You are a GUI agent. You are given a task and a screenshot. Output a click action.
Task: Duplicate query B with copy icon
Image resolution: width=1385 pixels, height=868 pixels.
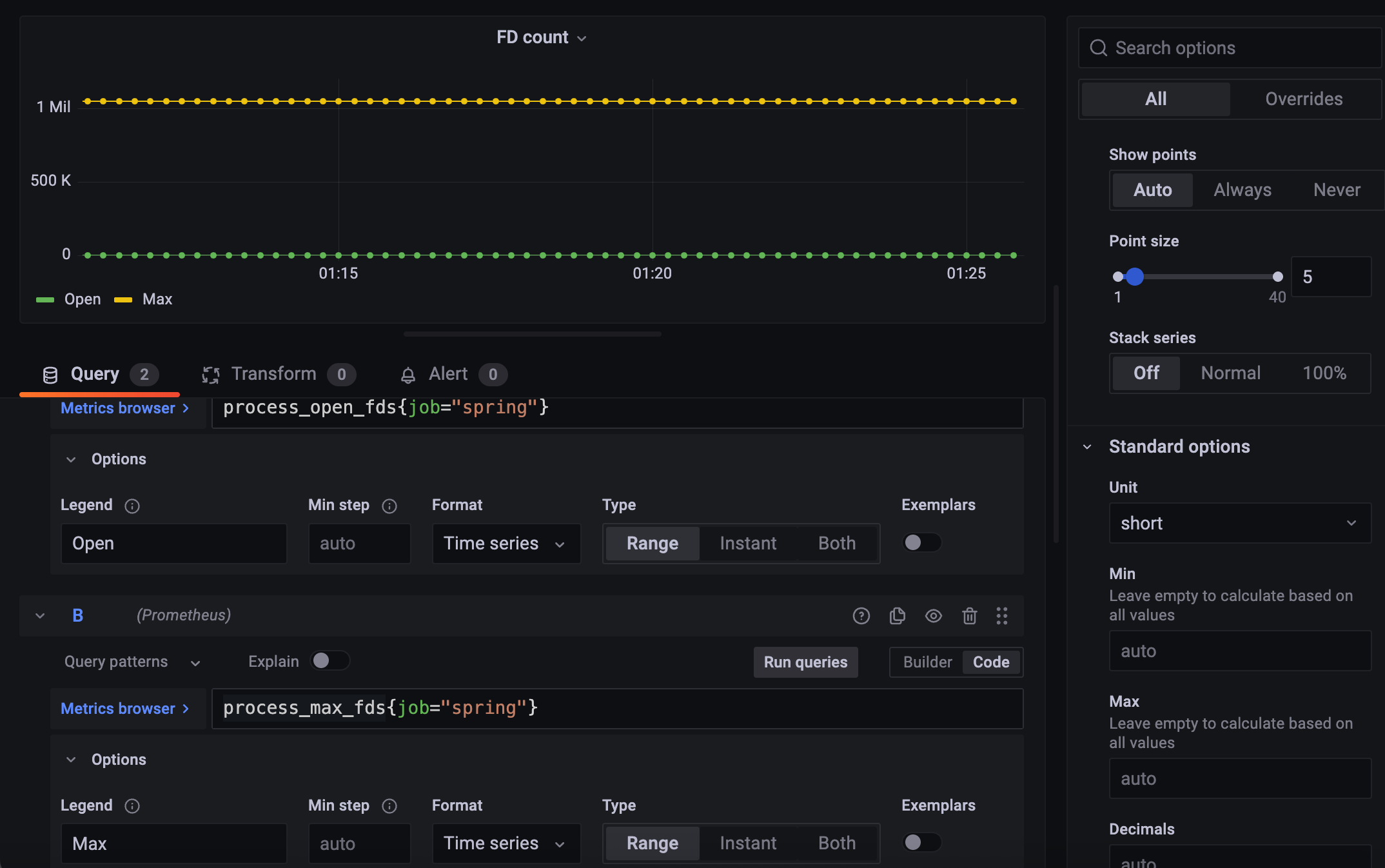click(x=897, y=616)
